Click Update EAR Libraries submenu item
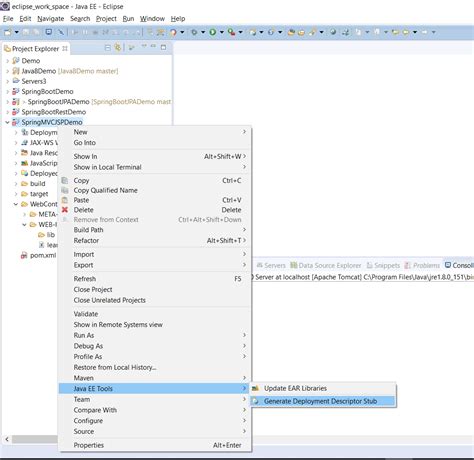474x460 pixels. (x=323, y=388)
